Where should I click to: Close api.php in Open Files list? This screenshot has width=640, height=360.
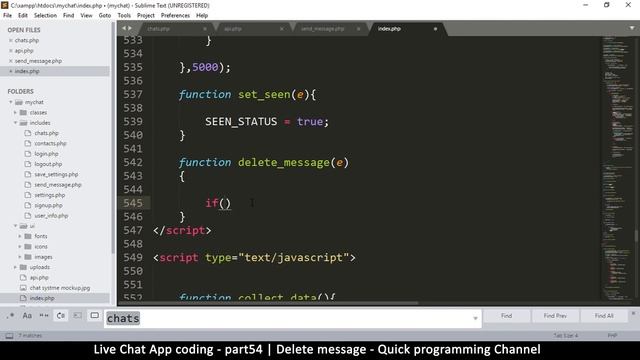pyautogui.click(x=11, y=51)
